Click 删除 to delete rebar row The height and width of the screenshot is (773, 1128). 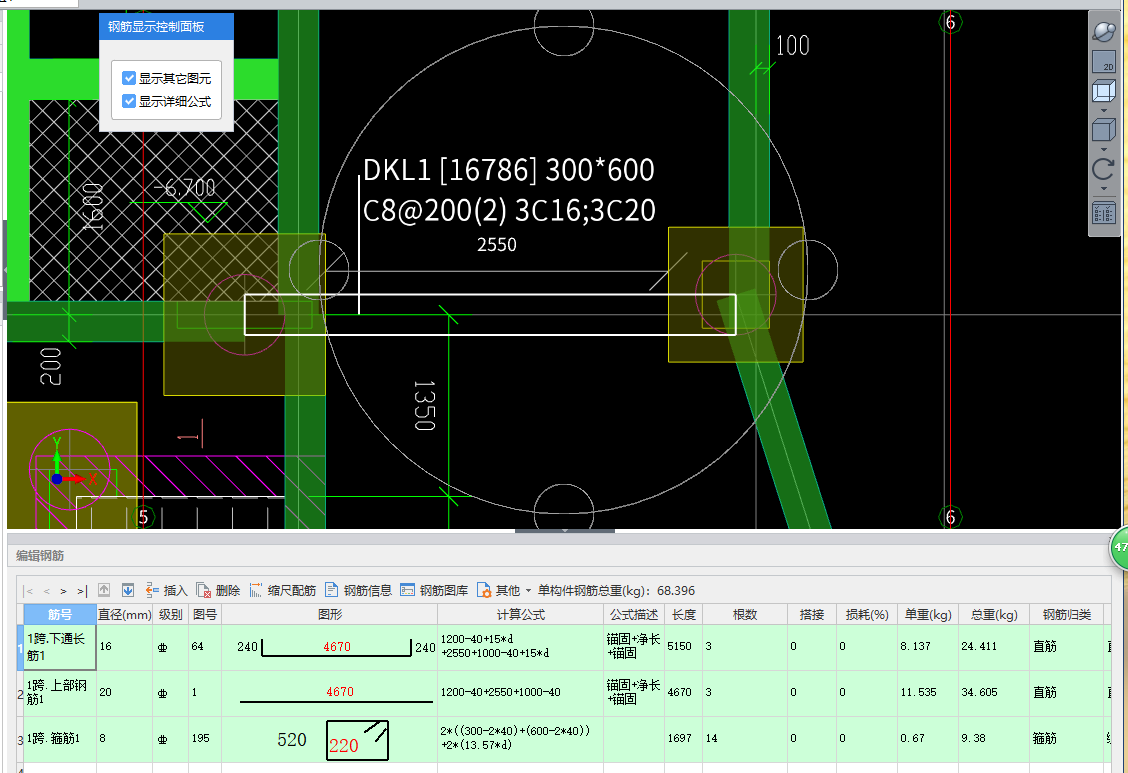218,590
